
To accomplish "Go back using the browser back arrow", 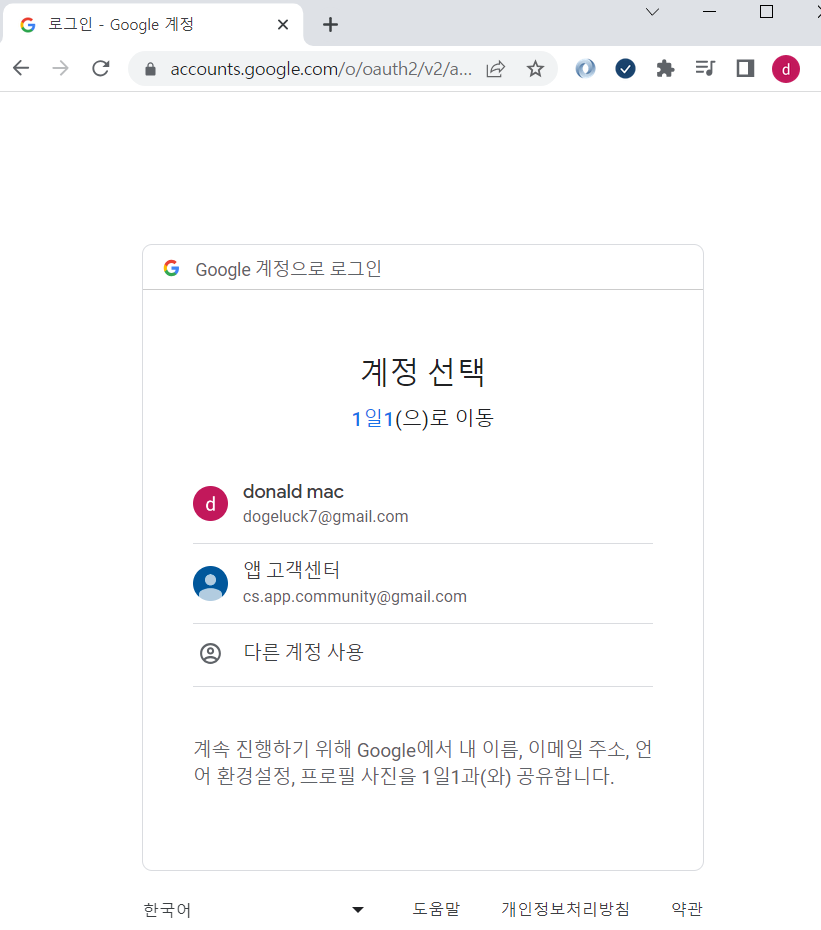I will [x=21, y=68].
